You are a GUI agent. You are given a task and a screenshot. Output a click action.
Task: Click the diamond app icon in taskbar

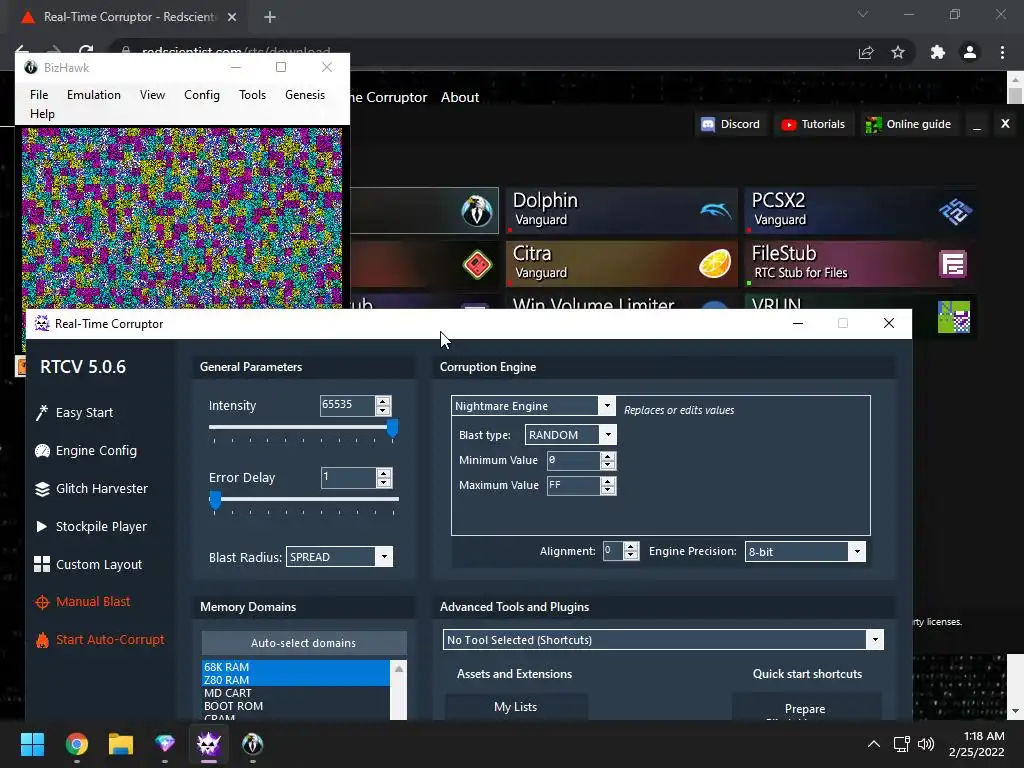click(x=165, y=744)
